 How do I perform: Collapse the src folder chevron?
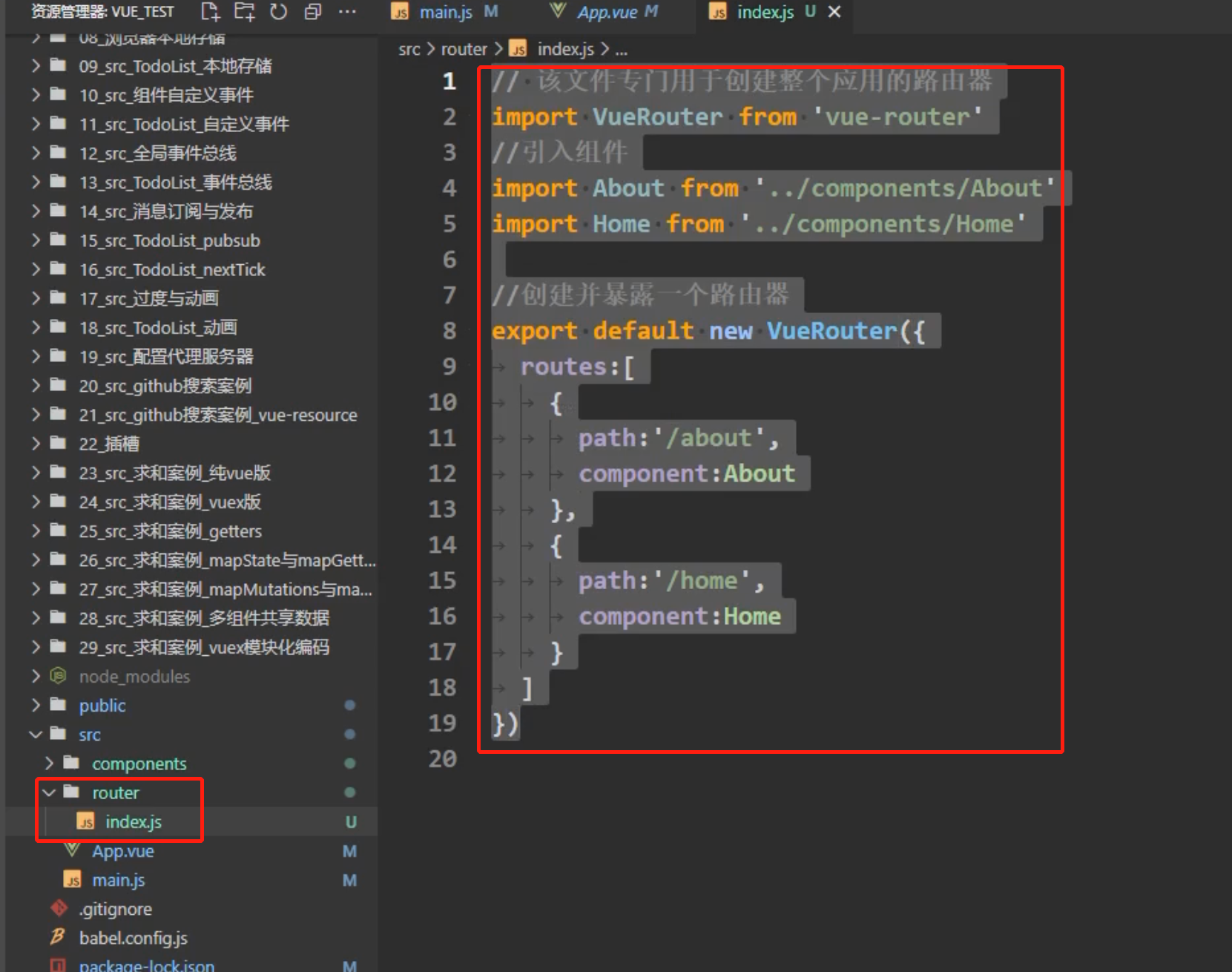[x=36, y=735]
